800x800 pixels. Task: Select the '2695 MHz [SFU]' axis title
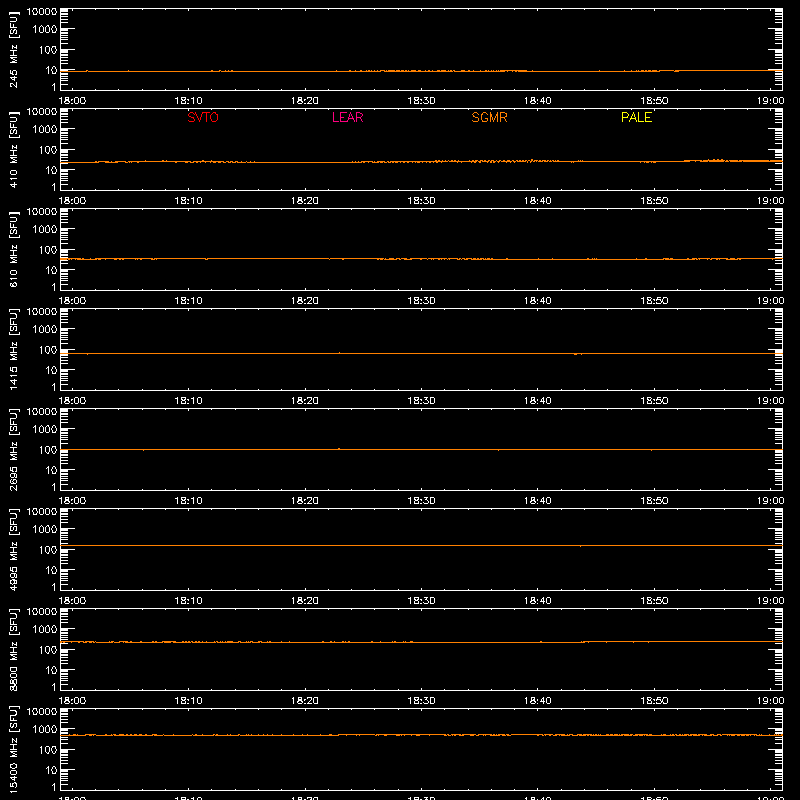13,449
